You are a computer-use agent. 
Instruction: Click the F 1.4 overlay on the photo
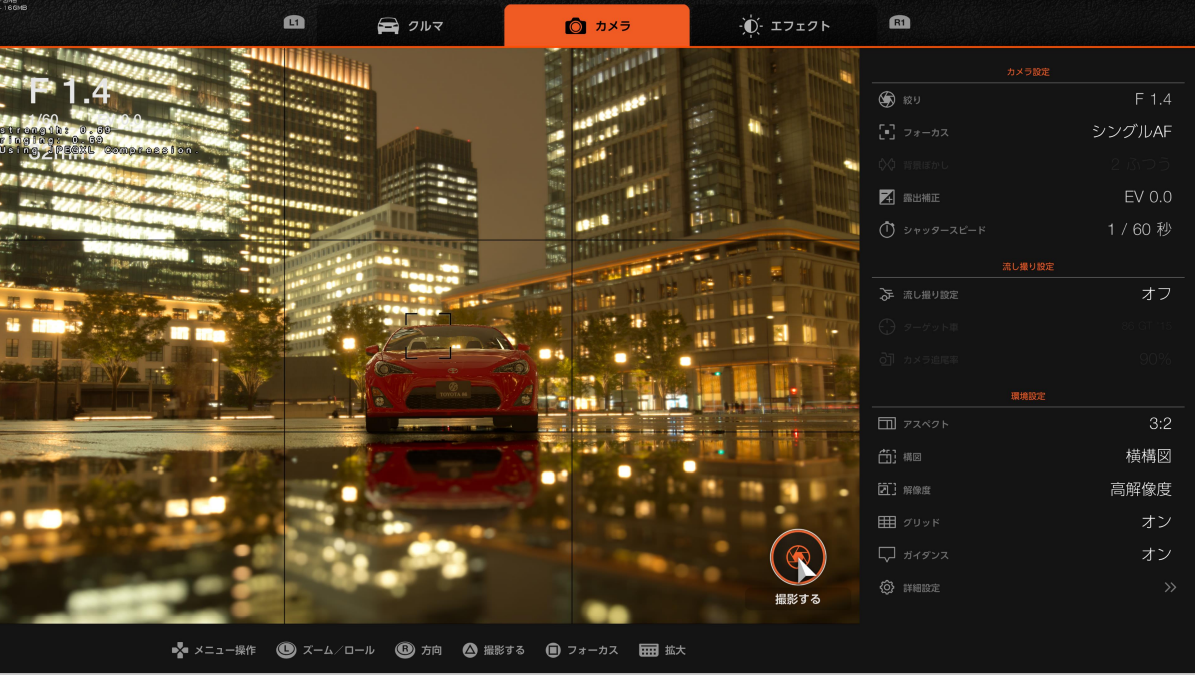[70, 92]
